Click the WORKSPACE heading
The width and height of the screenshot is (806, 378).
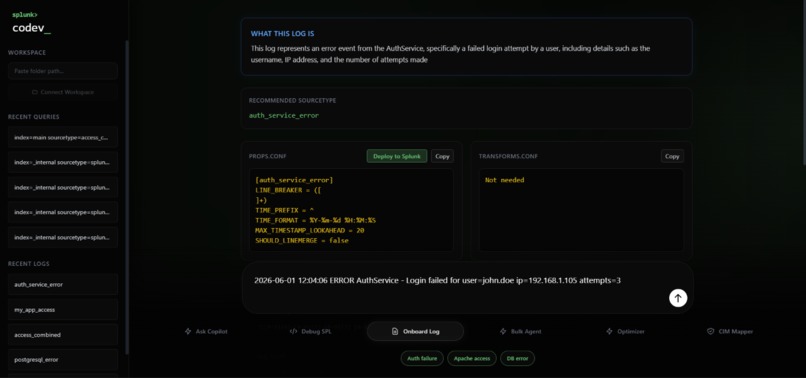27,52
